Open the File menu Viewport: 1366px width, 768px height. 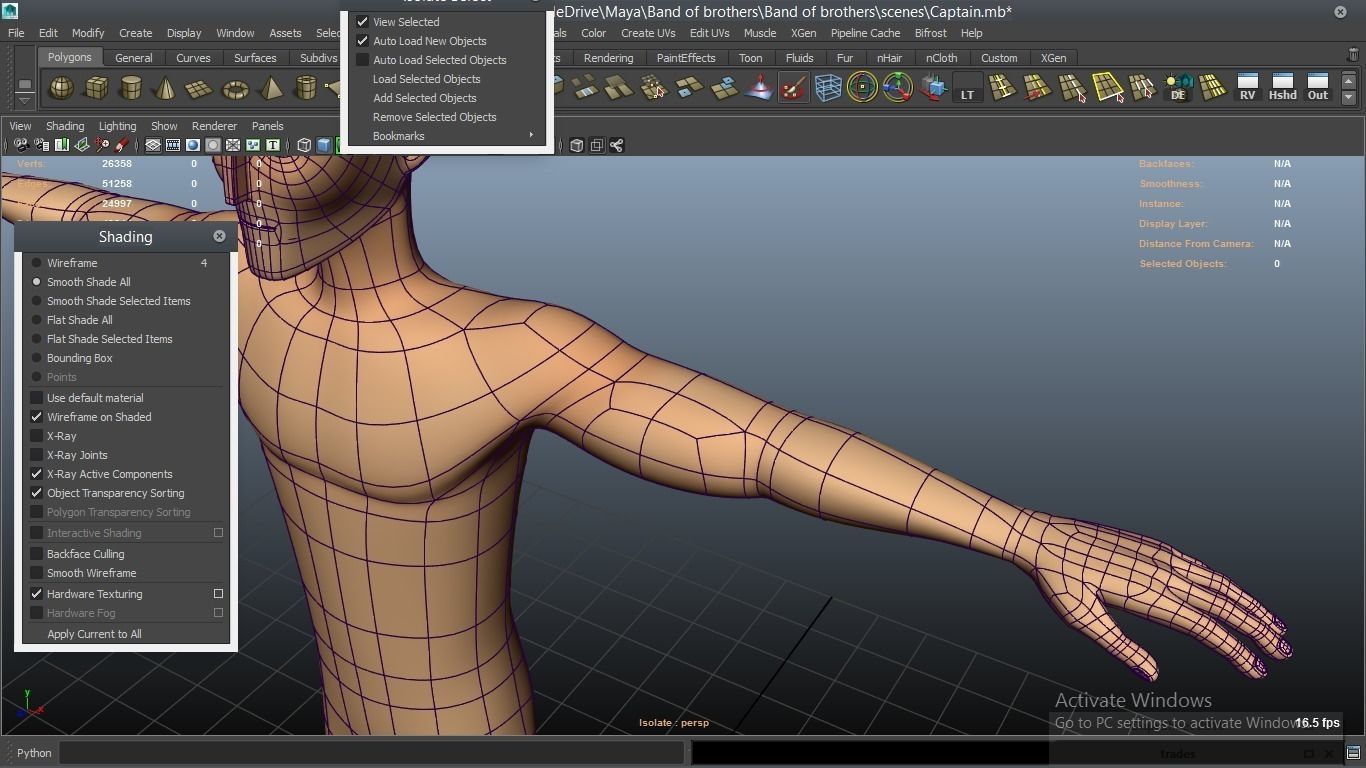[x=16, y=33]
